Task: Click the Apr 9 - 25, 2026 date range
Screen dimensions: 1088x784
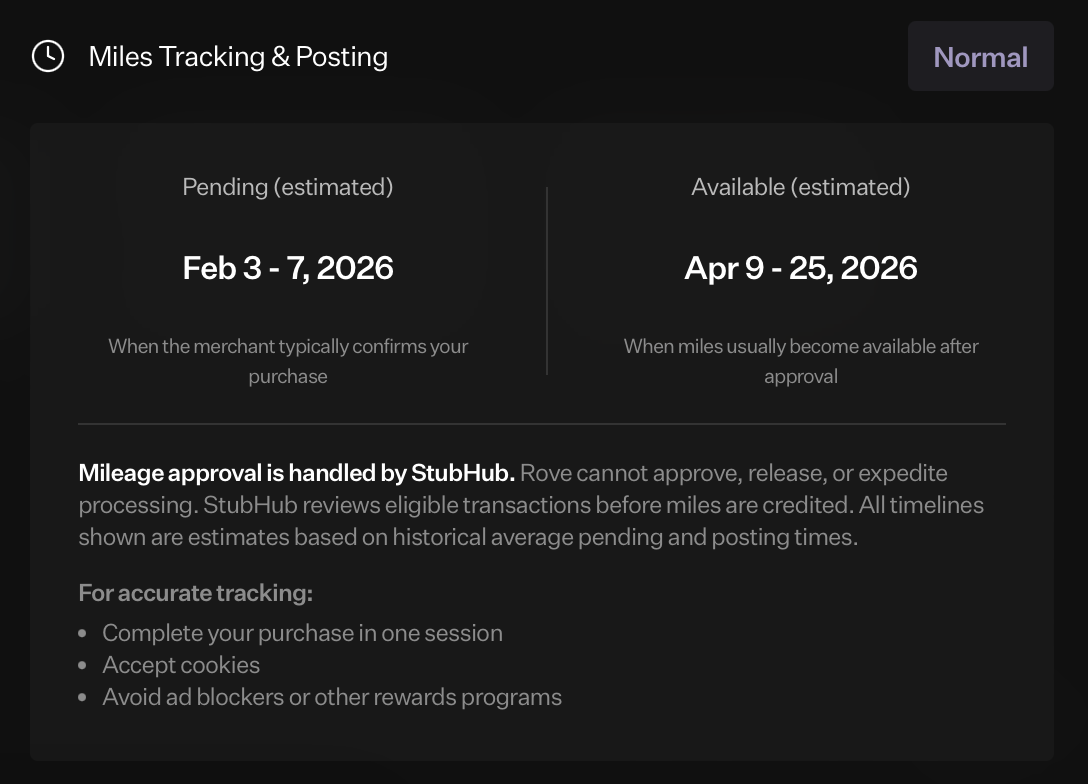Action: point(801,267)
